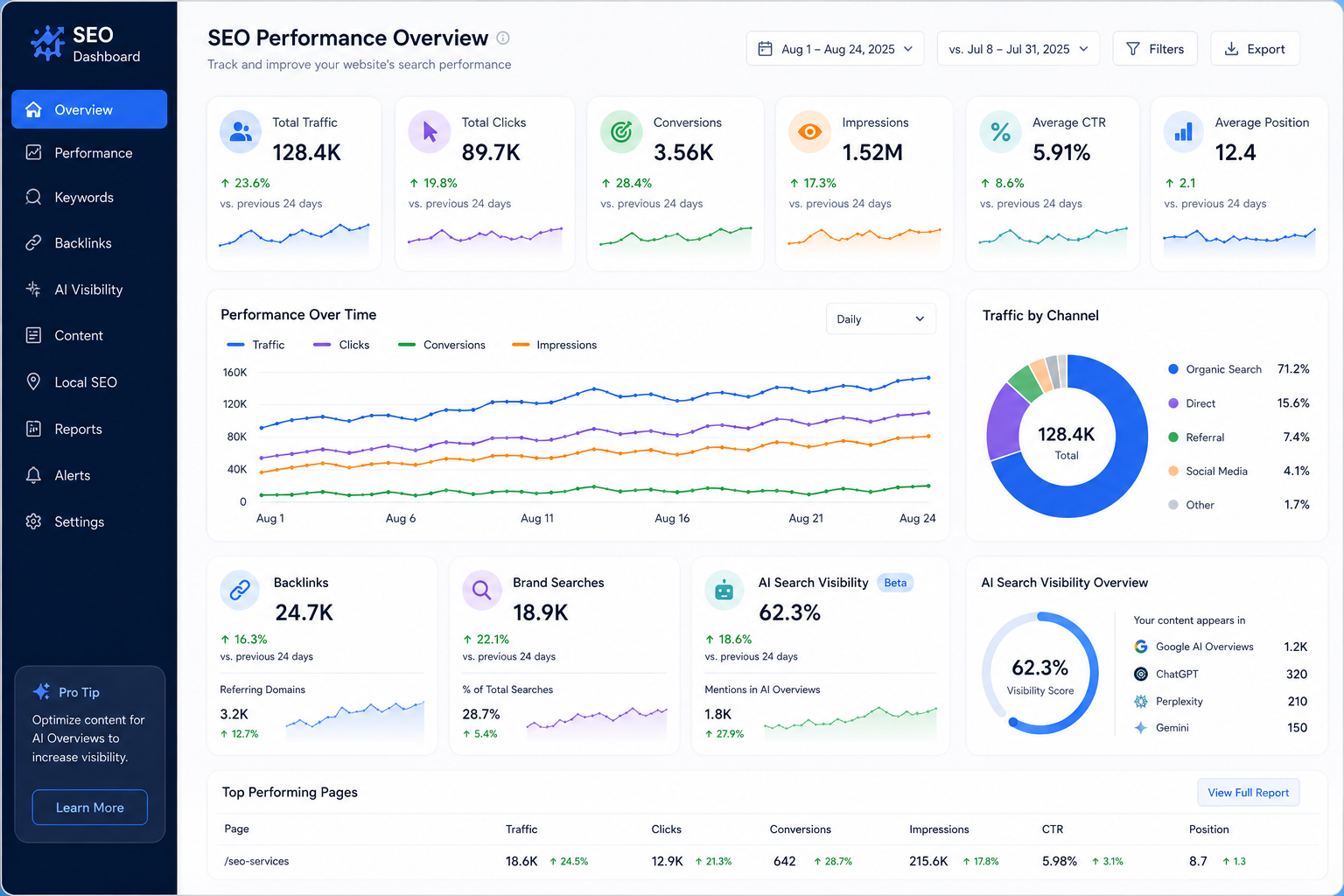Click the Mentions in AI Overviews sparkline
The image size is (1344, 896).
coord(850,723)
